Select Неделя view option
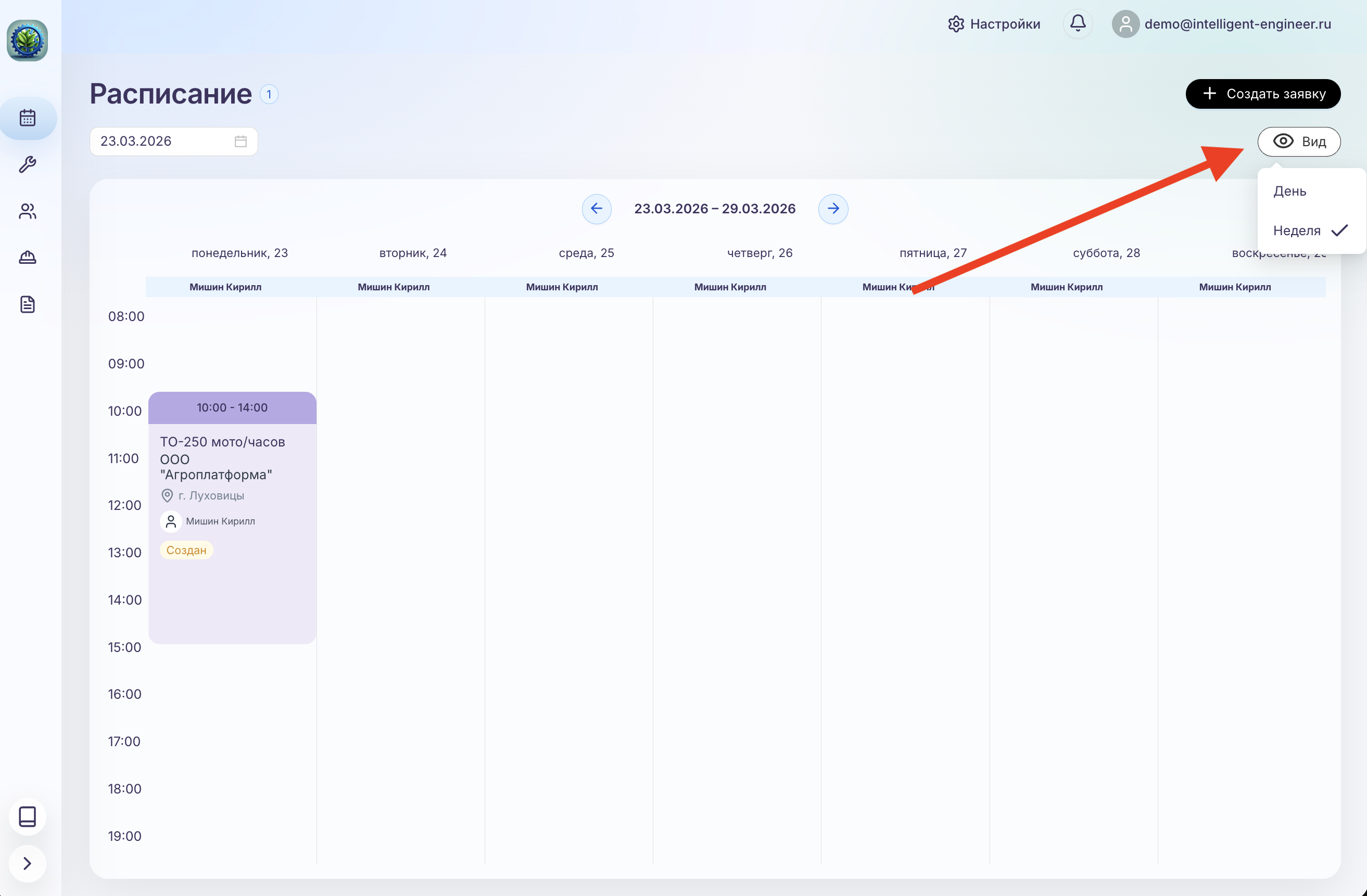The height and width of the screenshot is (896, 1367). coord(1311,231)
